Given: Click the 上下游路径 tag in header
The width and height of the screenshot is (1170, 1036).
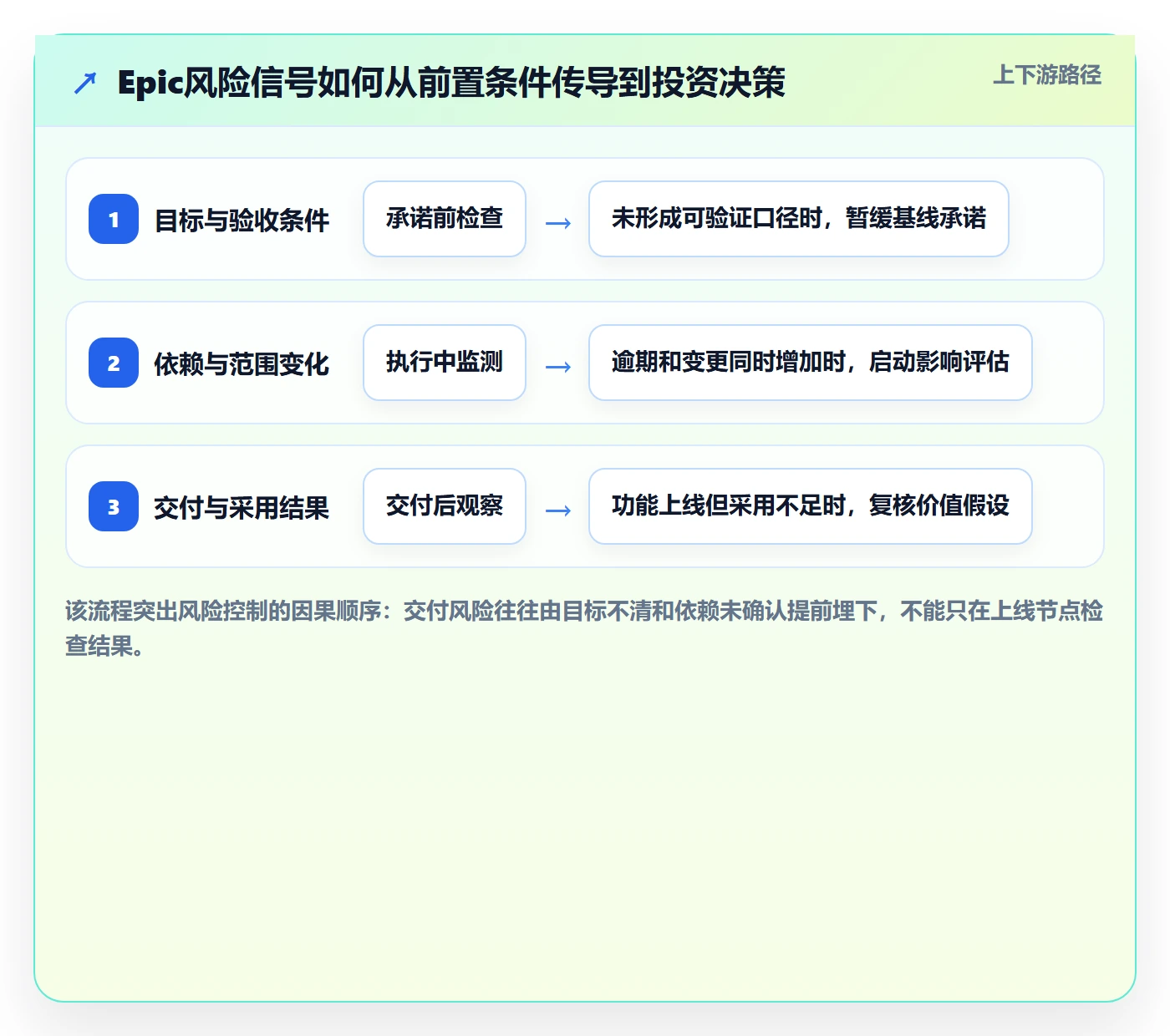Looking at the screenshot, I should click(1047, 75).
